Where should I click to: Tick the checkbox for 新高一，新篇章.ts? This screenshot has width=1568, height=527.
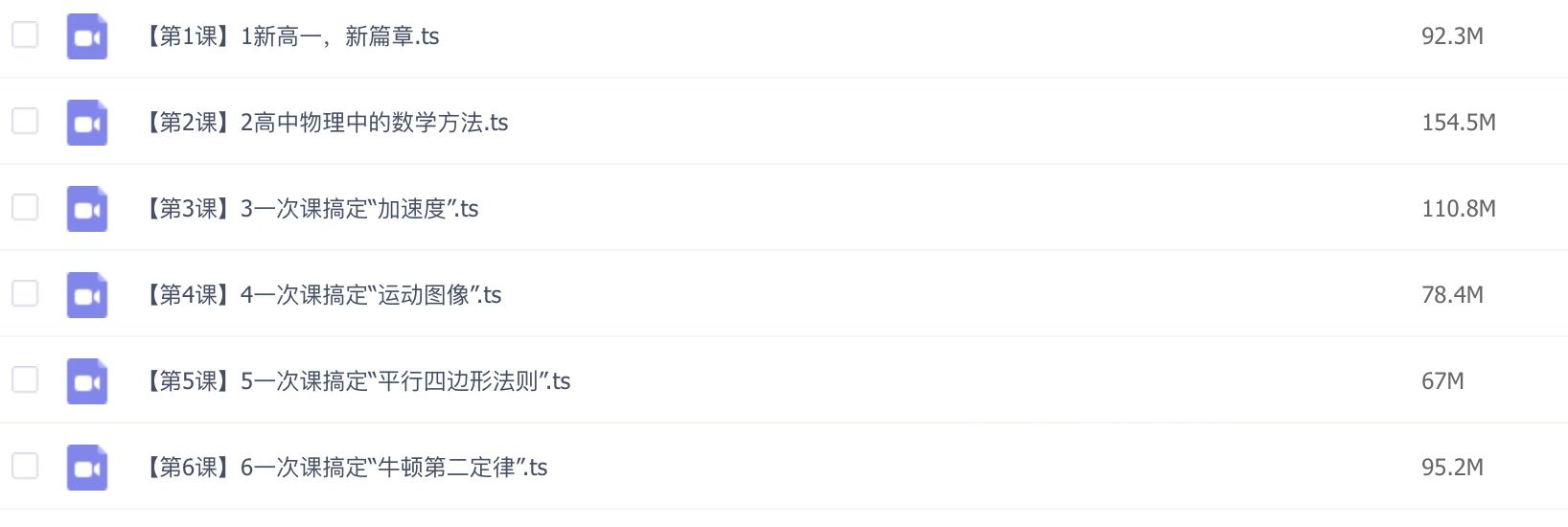(25, 34)
